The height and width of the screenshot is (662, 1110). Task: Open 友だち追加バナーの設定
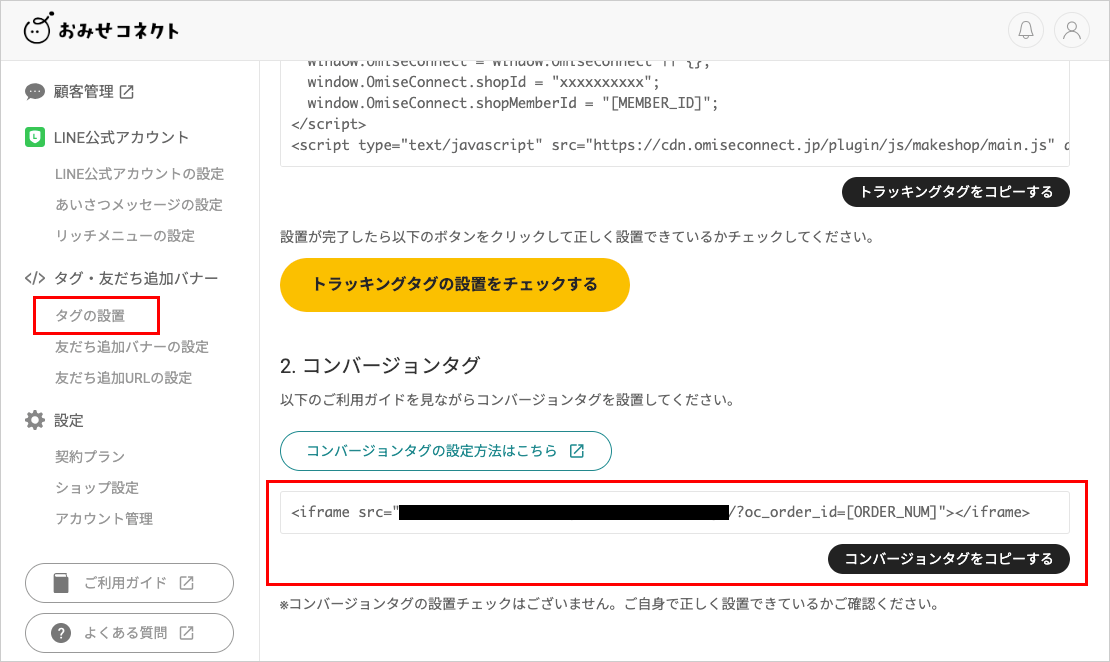[132, 347]
